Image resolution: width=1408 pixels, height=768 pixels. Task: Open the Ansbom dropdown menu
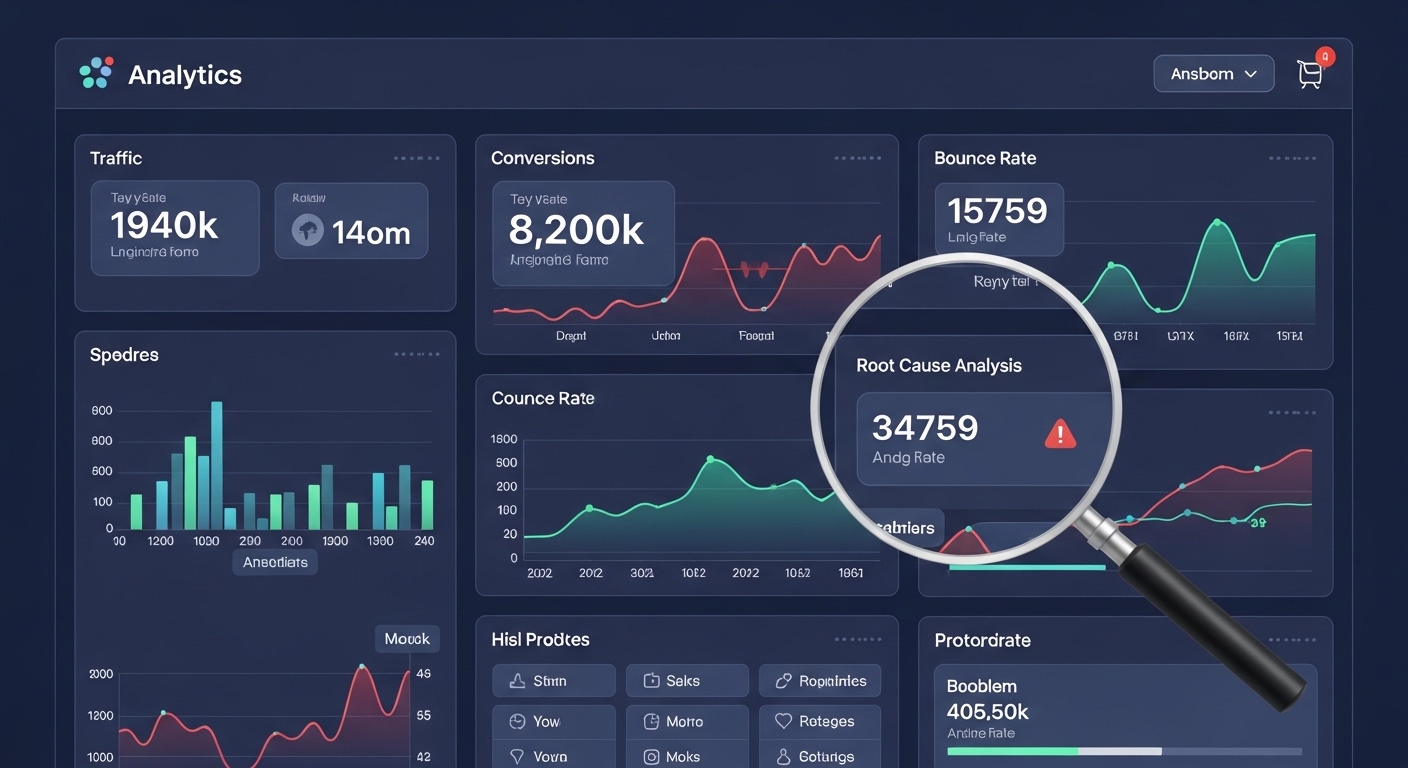[1213, 74]
